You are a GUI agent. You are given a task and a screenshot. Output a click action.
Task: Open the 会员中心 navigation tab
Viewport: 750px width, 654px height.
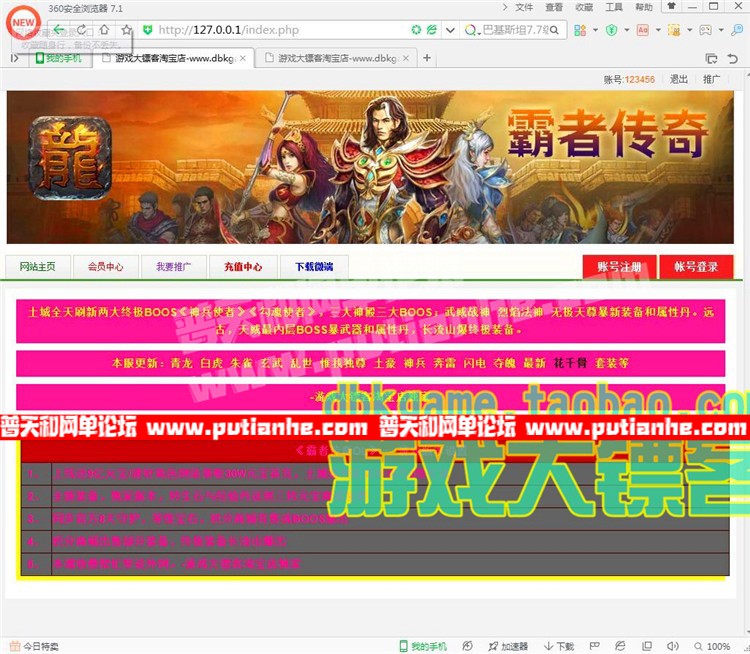click(x=106, y=267)
